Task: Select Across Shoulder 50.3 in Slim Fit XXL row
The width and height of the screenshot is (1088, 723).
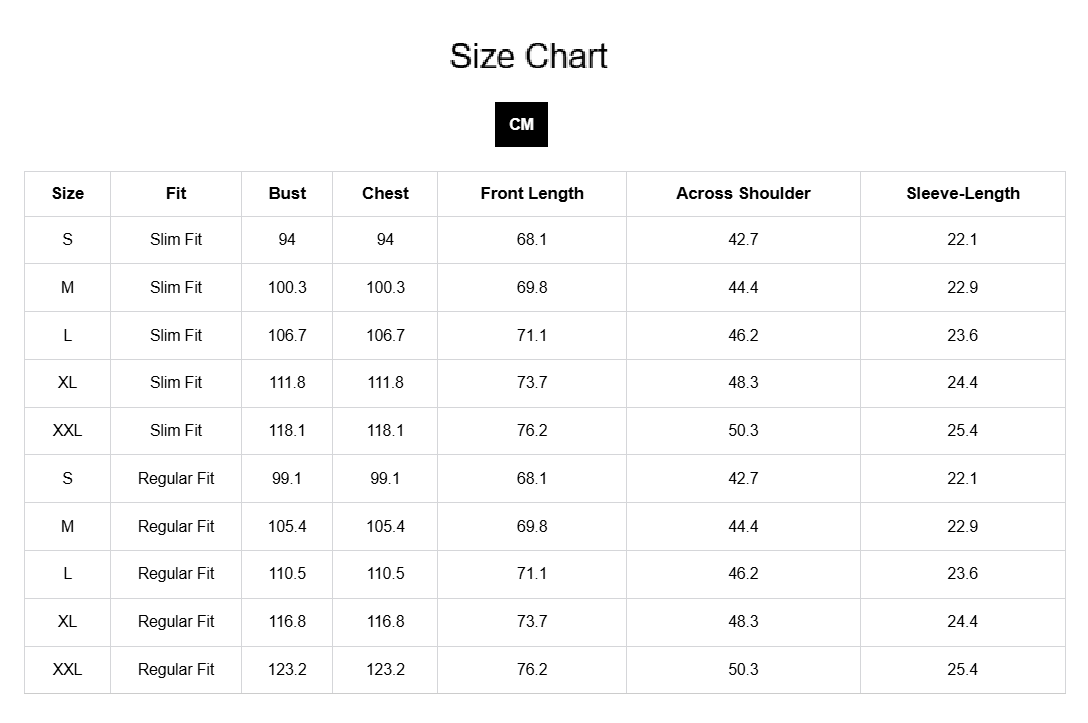Action: 743,430
